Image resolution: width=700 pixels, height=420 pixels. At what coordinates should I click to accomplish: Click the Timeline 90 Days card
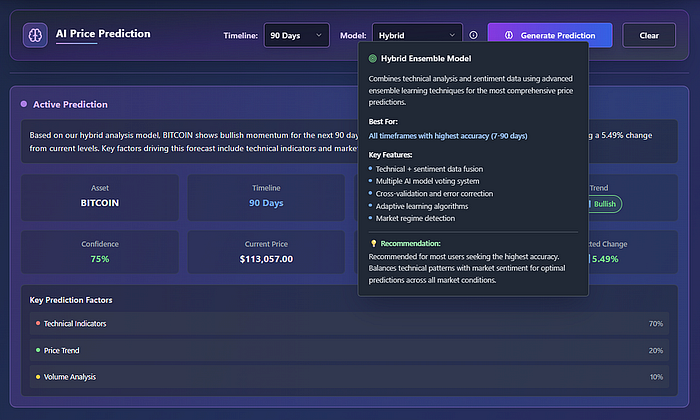[x=266, y=196]
